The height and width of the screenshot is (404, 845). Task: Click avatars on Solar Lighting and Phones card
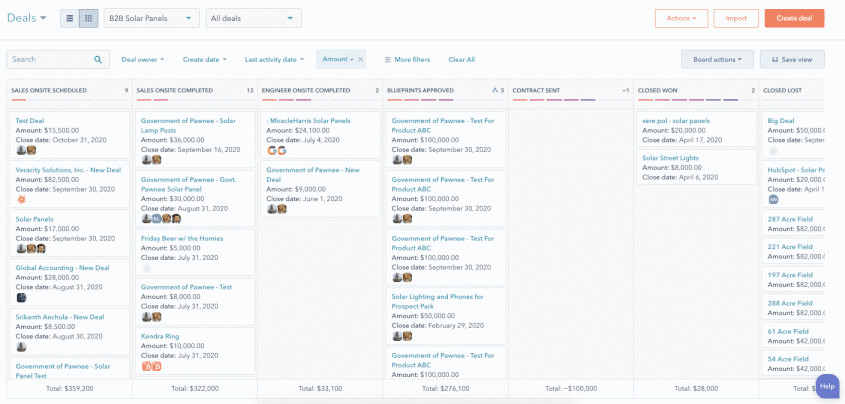[x=402, y=336]
